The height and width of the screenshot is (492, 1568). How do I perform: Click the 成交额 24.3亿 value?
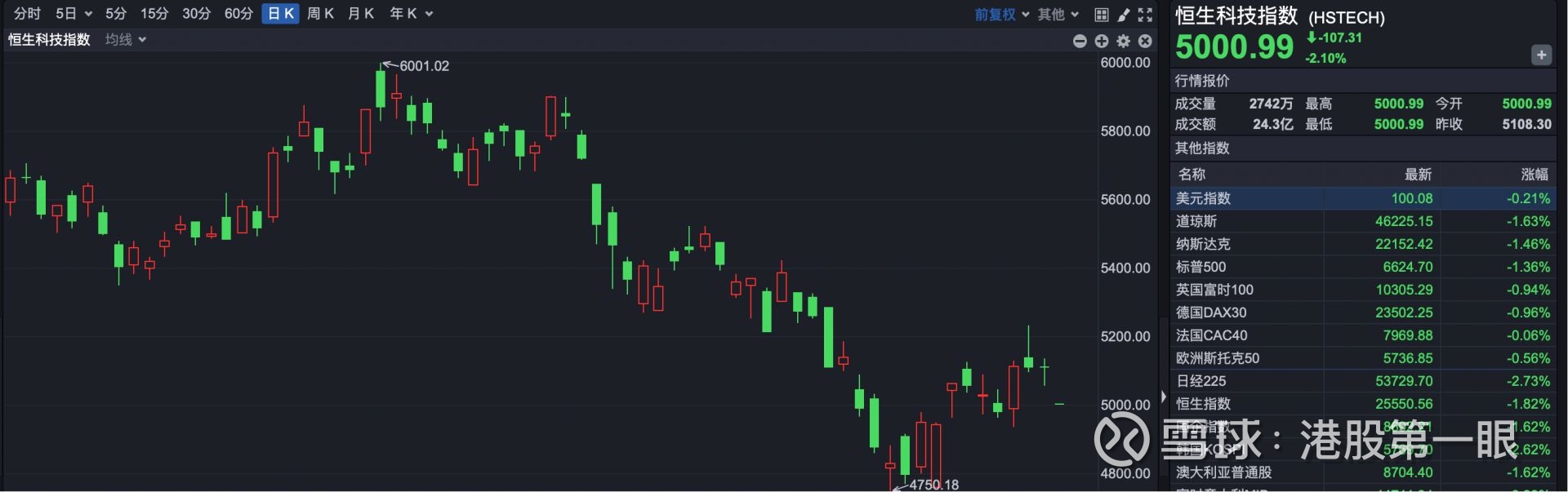click(1273, 124)
